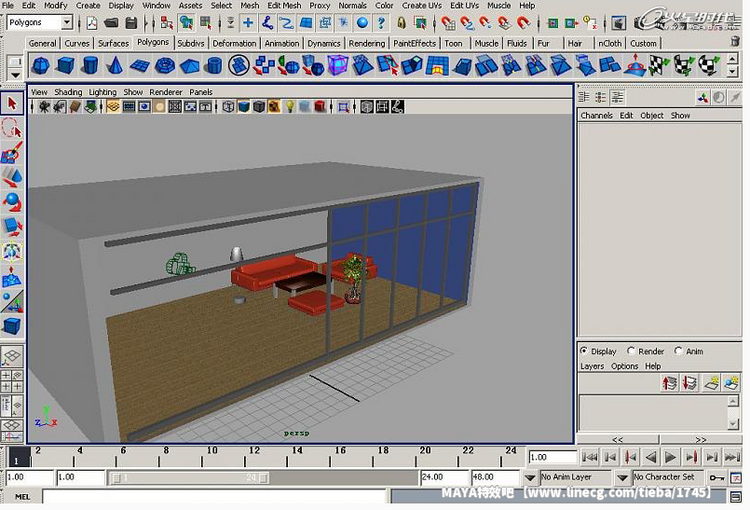Click the MEL command line field
750x510 pixels.
[x=214, y=497]
